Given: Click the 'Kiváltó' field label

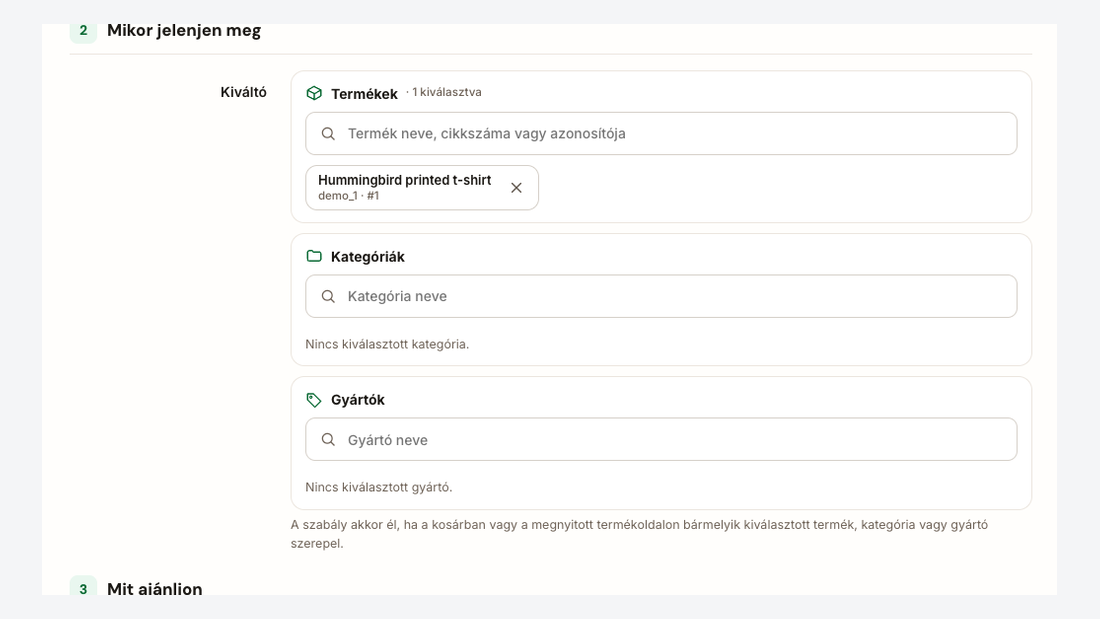Looking at the screenshot, I should [x=243, y=92].
